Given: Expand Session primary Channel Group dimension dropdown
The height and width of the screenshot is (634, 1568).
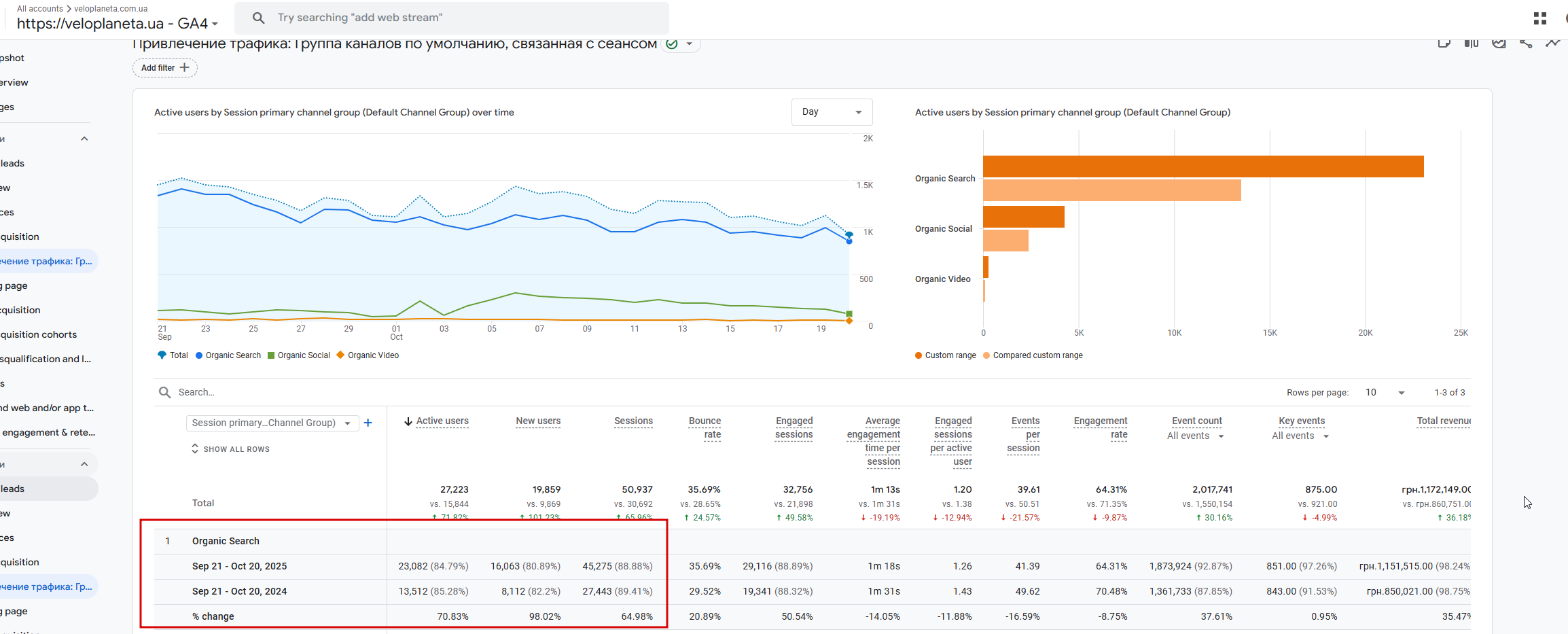Looking at the screenshot, I should pos(272,423).
